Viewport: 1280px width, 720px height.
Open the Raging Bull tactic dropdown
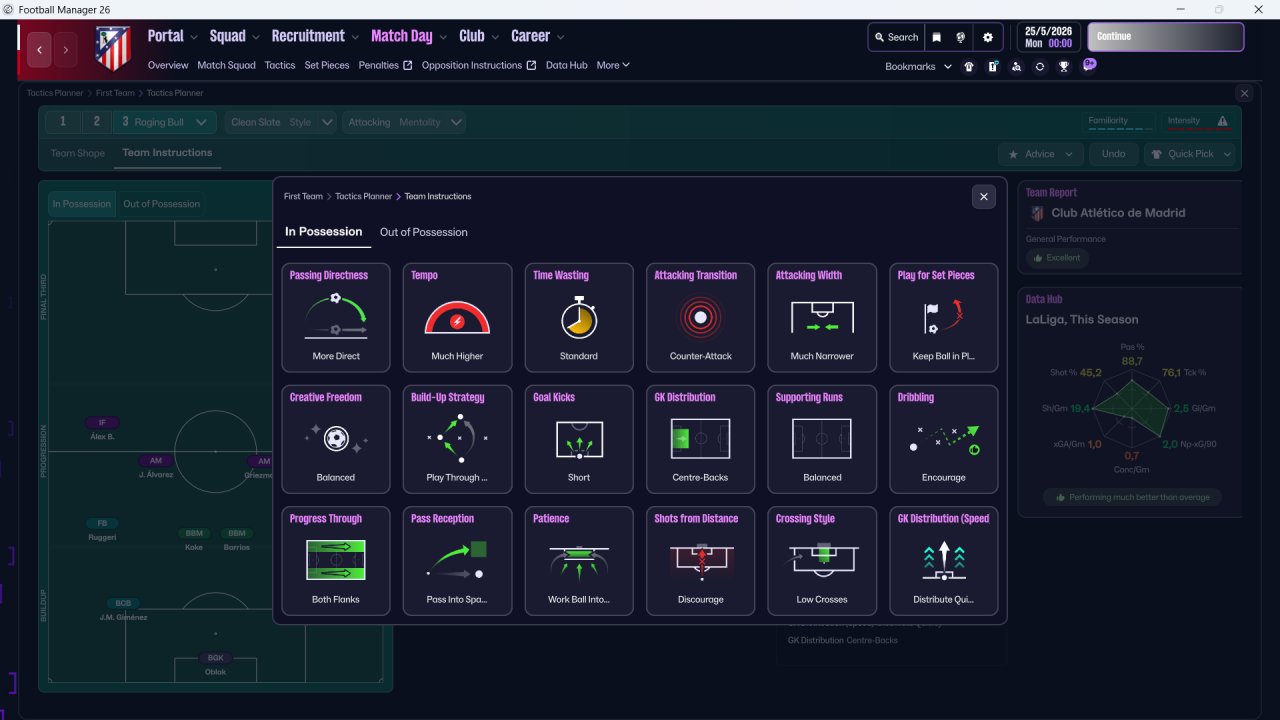163,122
